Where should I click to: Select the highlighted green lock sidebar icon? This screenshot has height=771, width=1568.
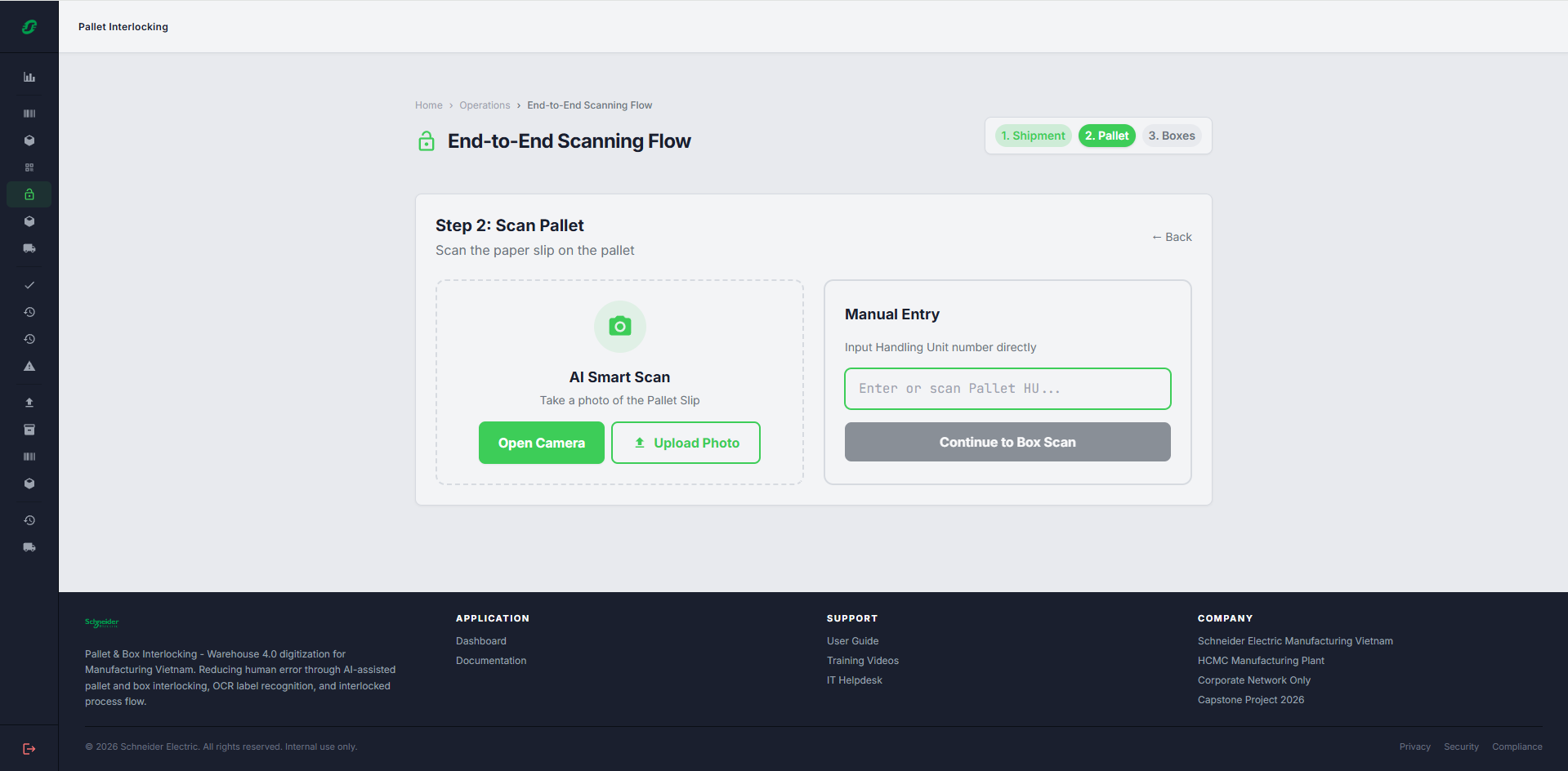tap(29, 194)
